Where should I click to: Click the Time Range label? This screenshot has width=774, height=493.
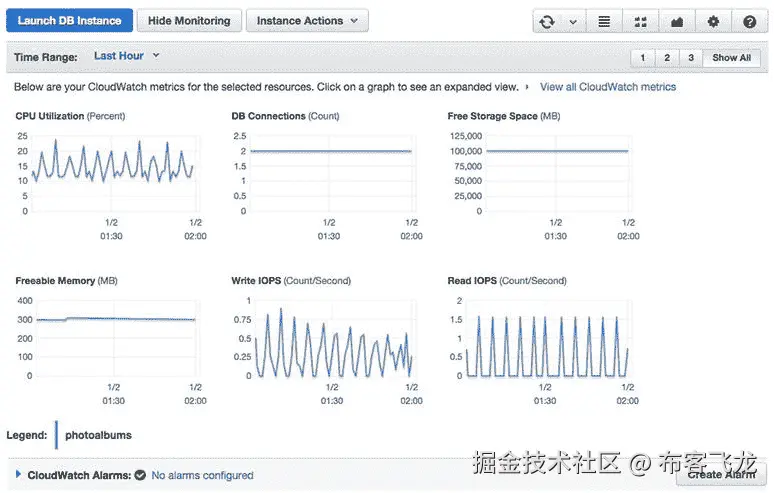coord(46,57)
